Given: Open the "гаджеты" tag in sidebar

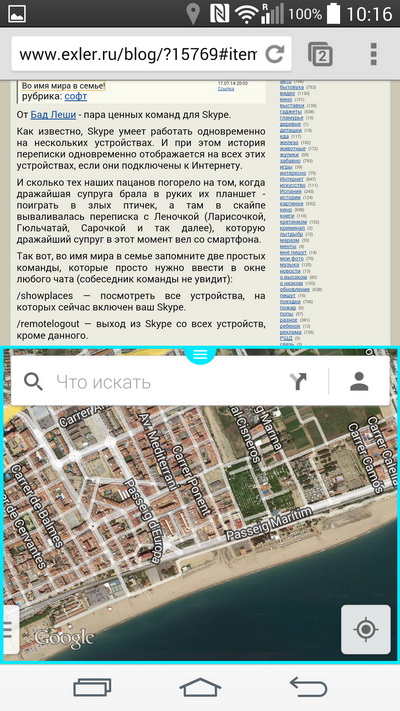Looking at the screenshot, I should coord(290,112).
